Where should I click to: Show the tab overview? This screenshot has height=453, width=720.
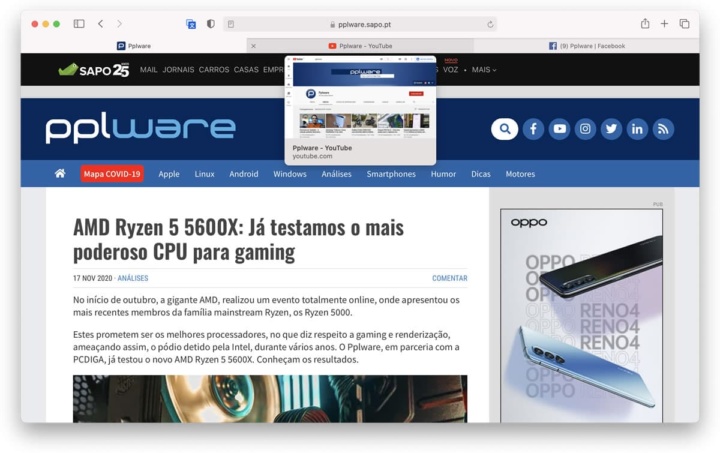coord(685,23)
